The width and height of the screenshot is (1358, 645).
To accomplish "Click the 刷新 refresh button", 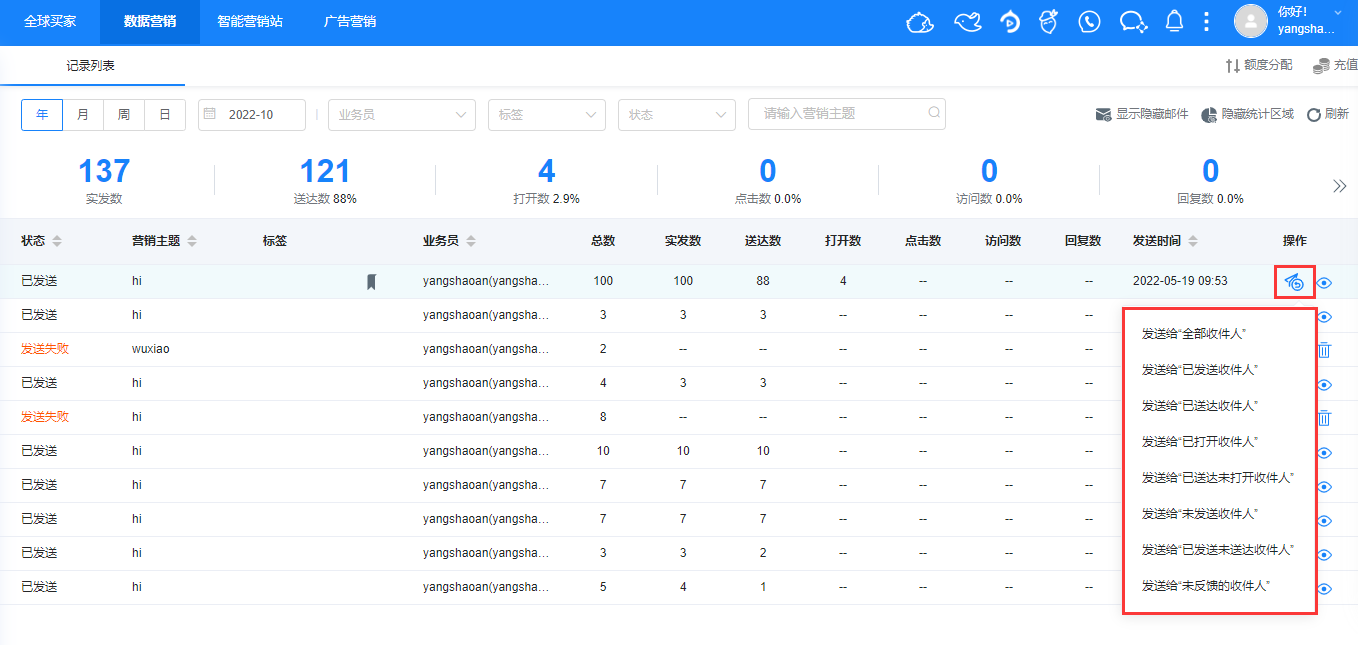I will click(x=1328, y=114).
